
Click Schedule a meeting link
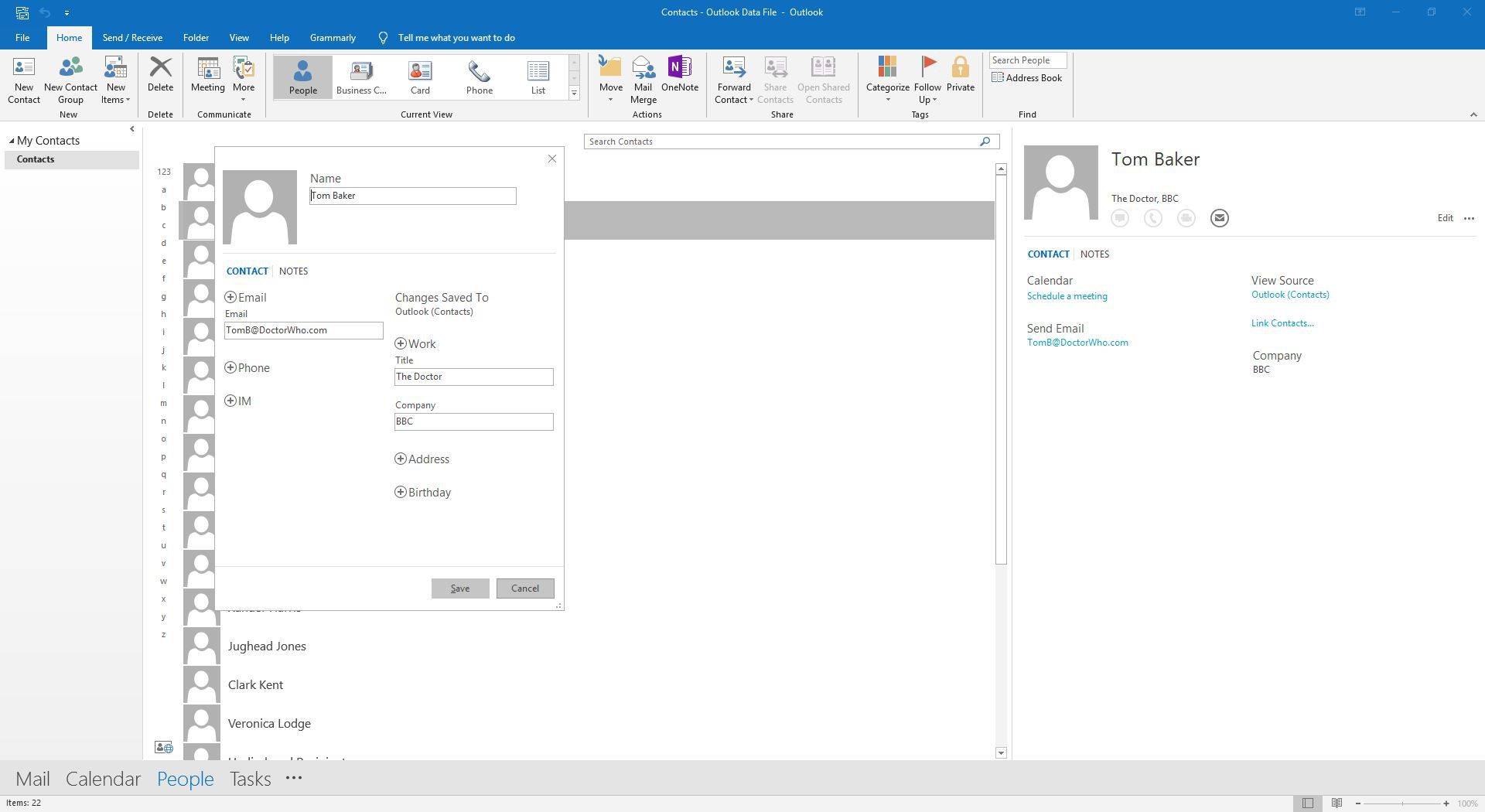(x=1067, y=296)
